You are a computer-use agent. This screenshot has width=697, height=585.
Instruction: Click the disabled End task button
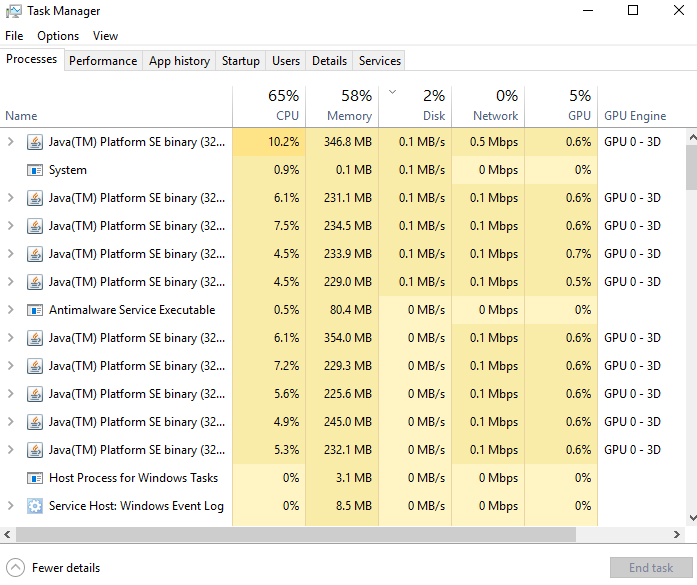pos(651,568)
